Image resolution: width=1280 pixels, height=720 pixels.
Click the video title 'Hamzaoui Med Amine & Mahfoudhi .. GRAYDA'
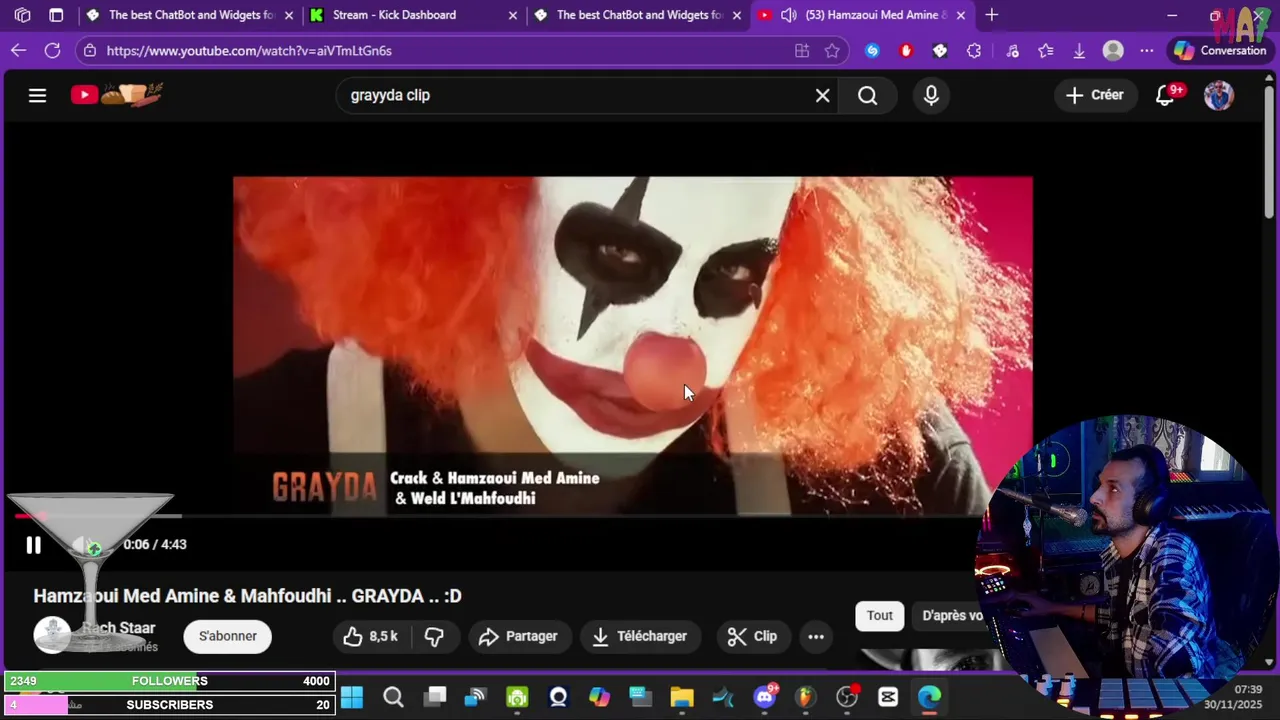point(247,596)
